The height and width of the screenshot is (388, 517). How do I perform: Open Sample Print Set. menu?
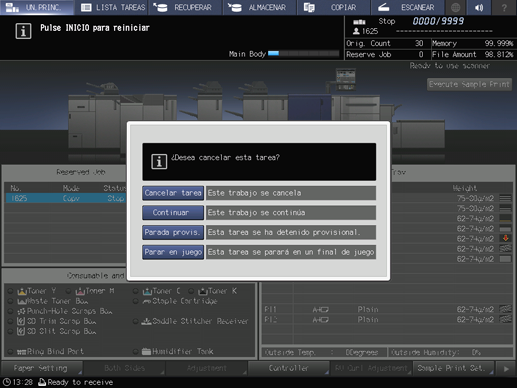coord(453,368)
